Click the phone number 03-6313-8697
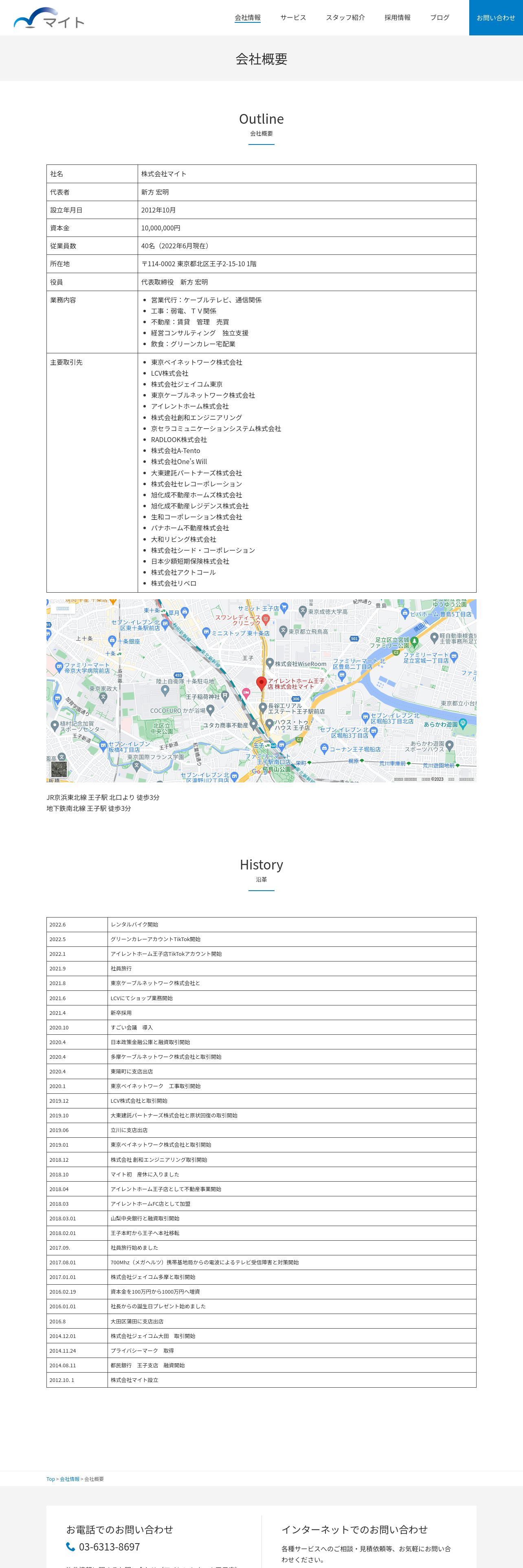 pyautogui.click(x=109, y=1546)
